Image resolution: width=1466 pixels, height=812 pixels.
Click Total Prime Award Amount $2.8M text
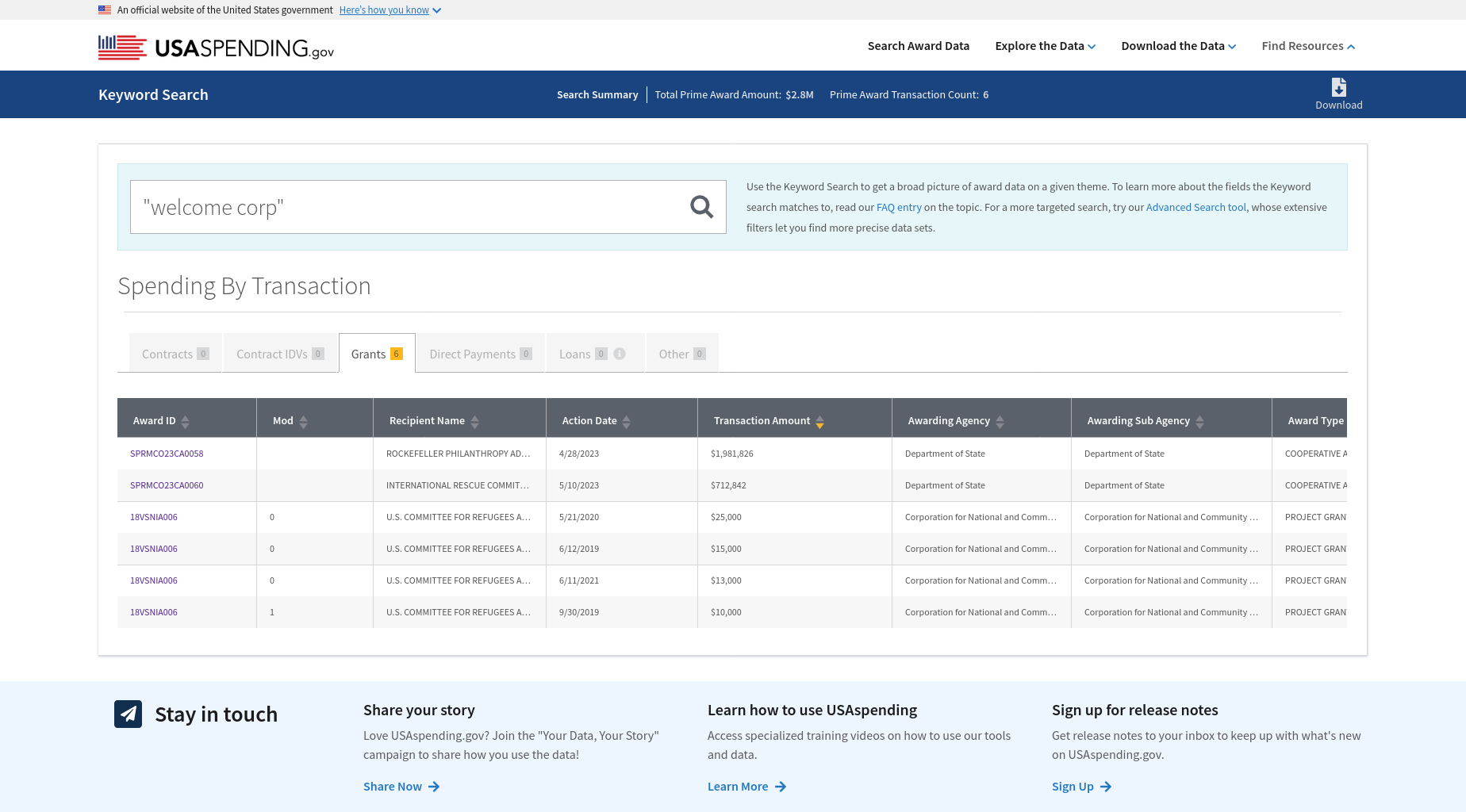734,94
